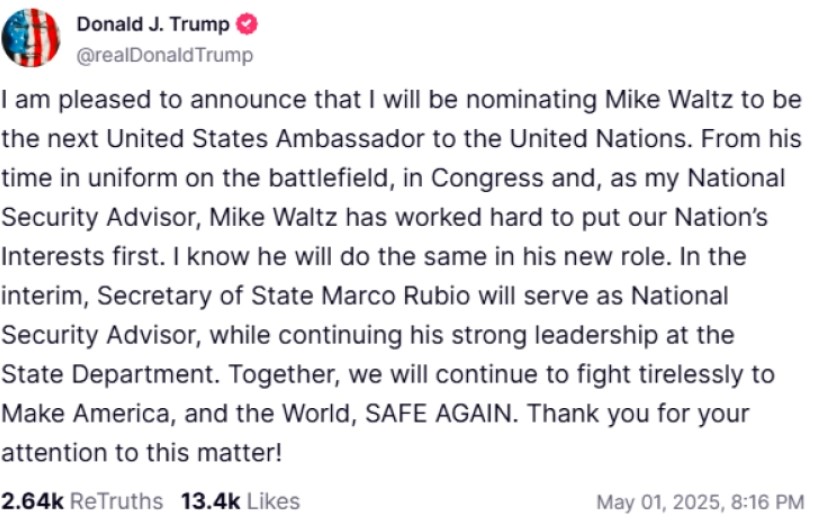Click the @realDonaldTrump handle
This screenshot has width=816, height=525.
point(164,55)
